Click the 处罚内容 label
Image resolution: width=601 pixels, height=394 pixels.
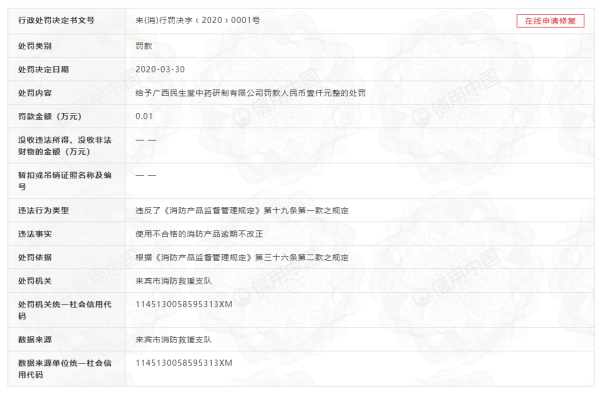[35, 93]
